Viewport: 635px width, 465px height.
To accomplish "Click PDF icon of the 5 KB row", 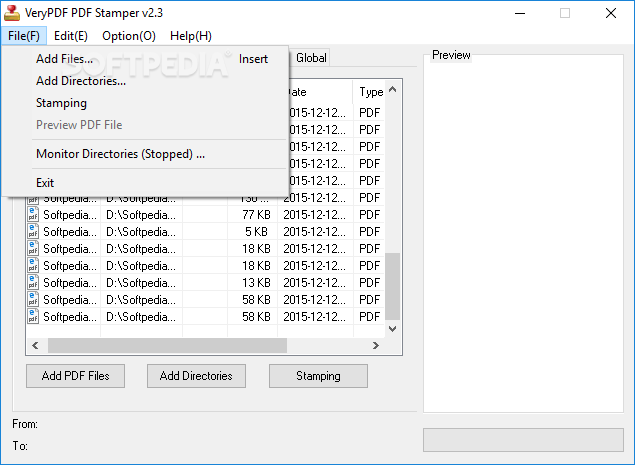I will point(33,232).
